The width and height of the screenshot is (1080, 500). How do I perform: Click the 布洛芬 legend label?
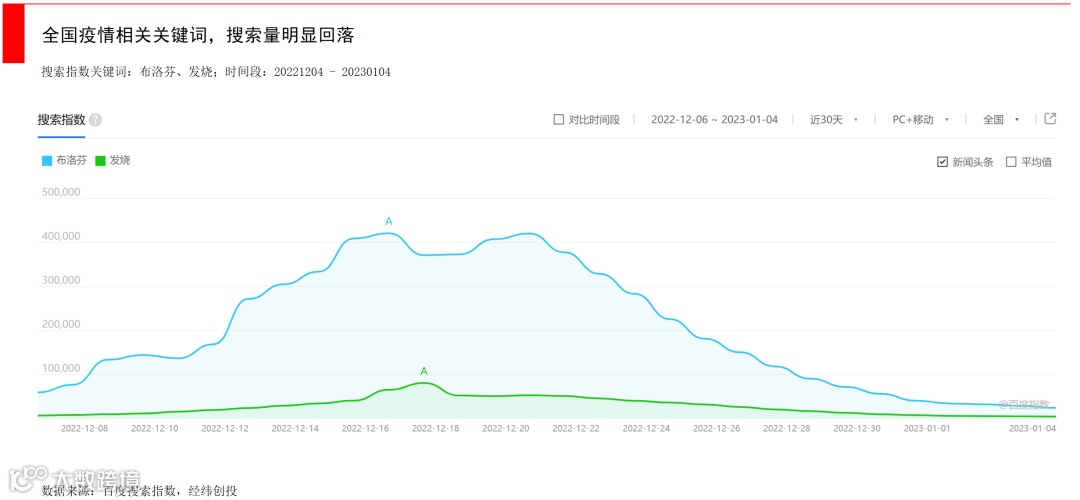click(x=72, y=160)
